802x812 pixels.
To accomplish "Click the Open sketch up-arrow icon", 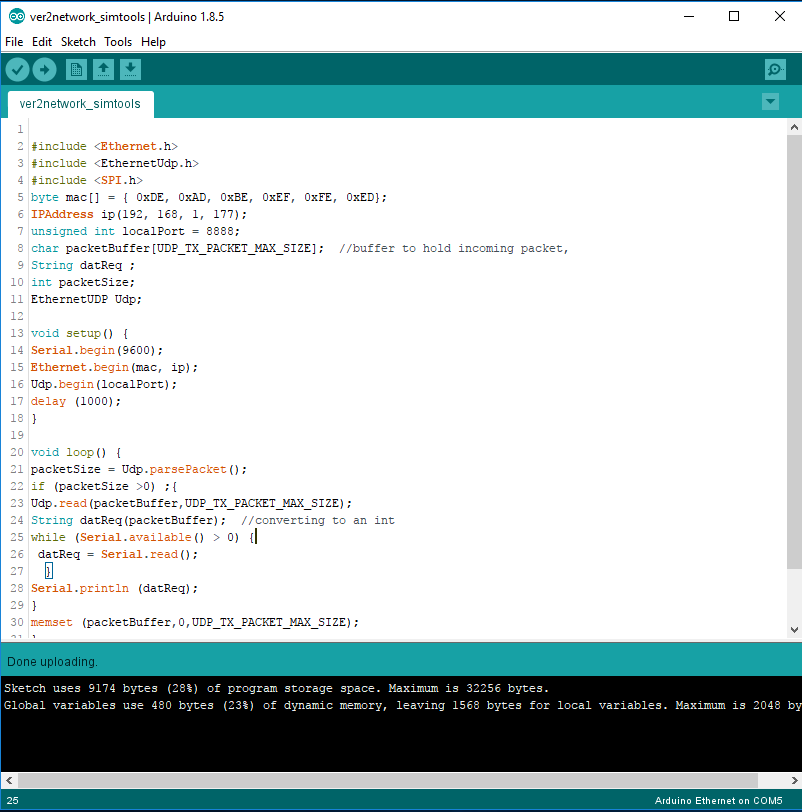I will (x=104, y=69).
